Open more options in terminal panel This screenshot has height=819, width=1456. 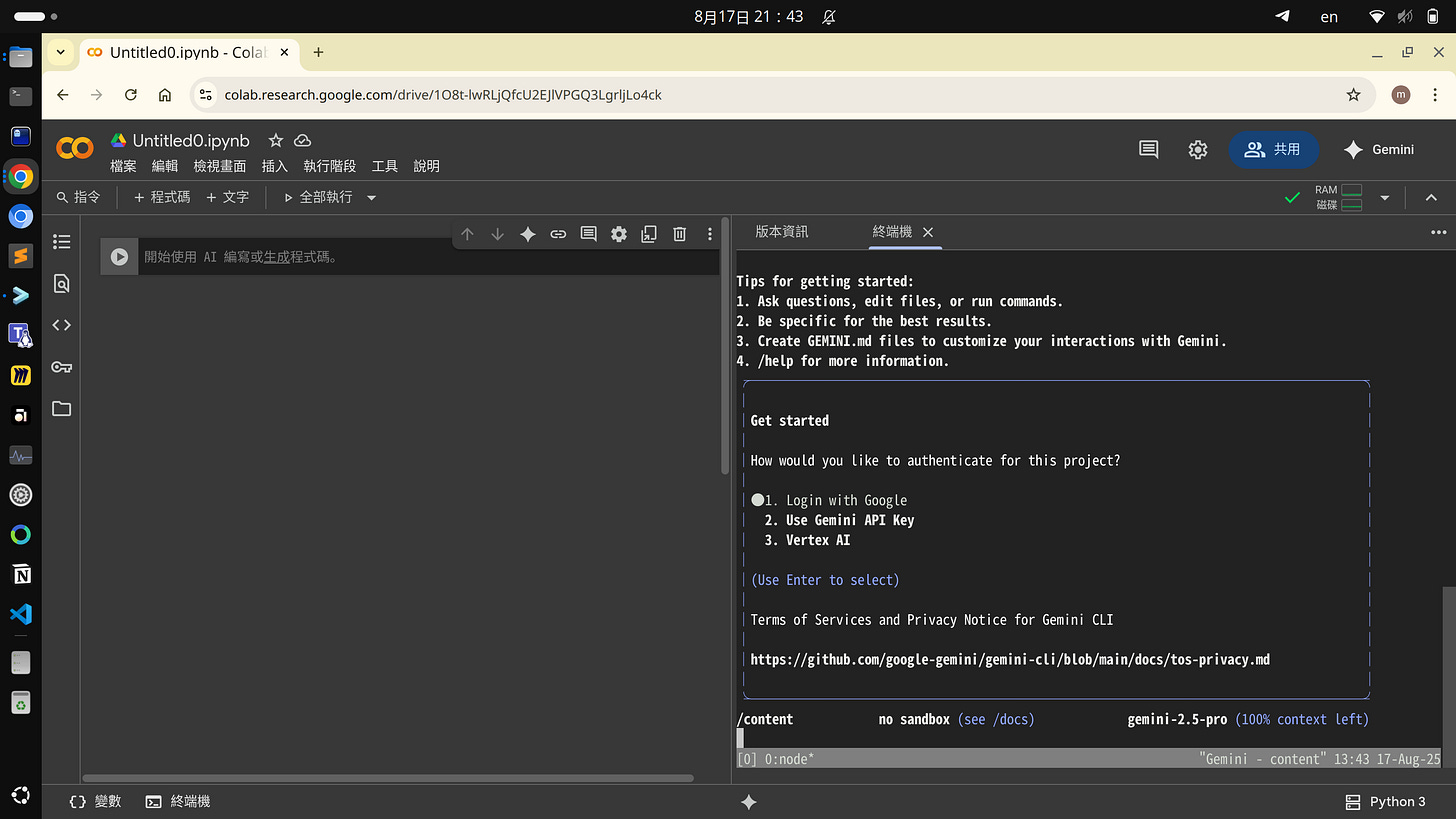click(x=1438, y=232)
